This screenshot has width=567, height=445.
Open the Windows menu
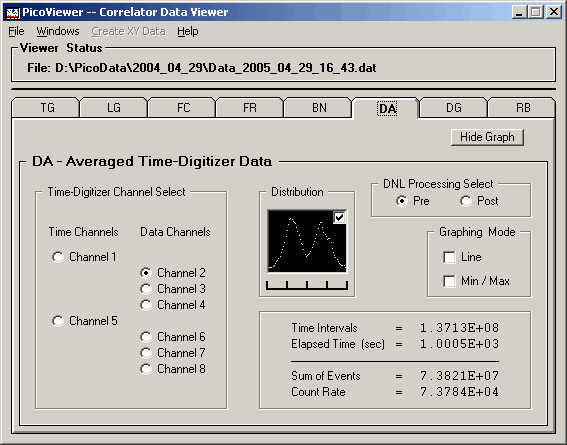[58, 31]
